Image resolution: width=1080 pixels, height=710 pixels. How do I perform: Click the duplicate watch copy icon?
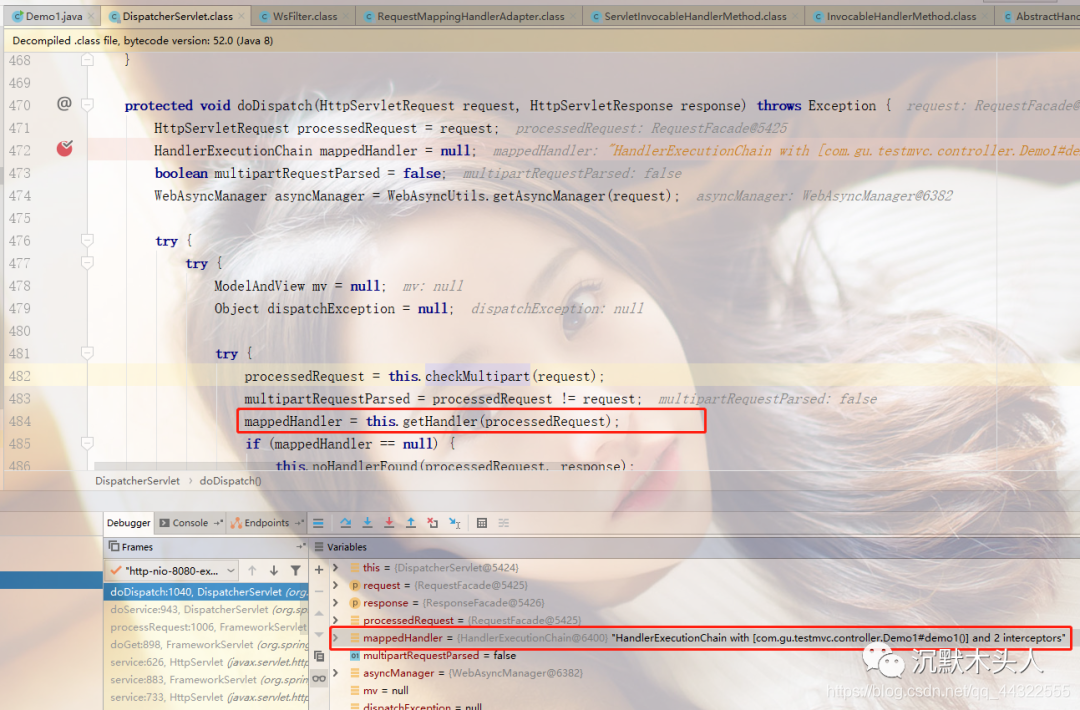coord(319,656)
